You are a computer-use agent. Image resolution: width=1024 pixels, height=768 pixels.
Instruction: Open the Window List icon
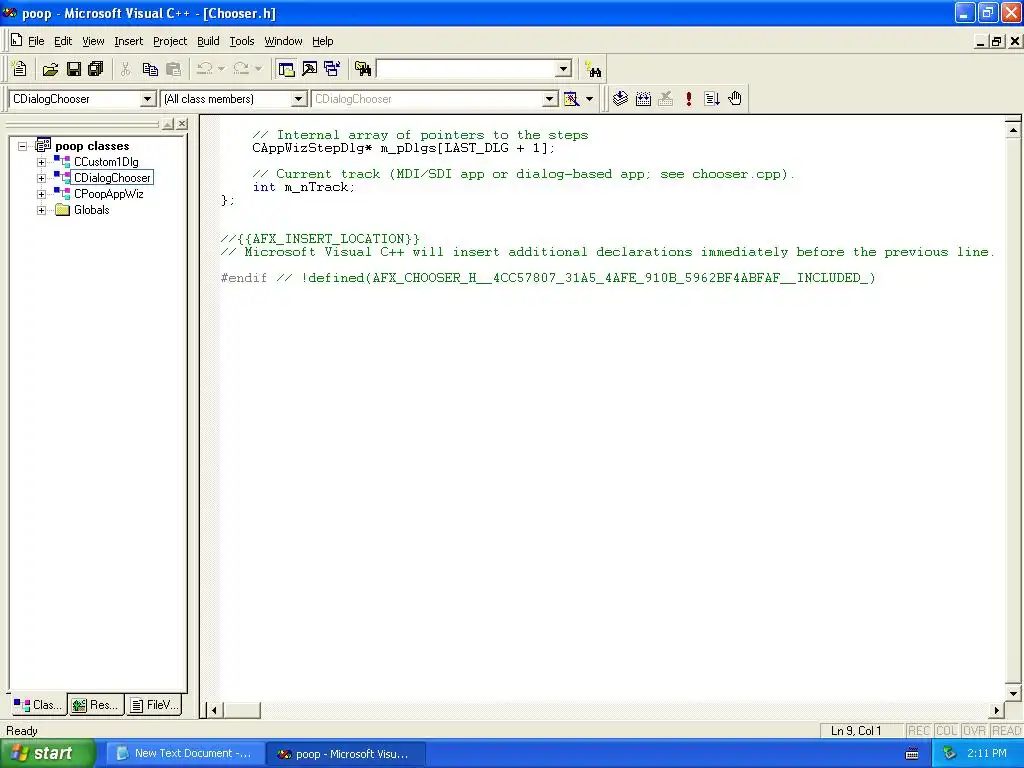(x=332, y=69)
